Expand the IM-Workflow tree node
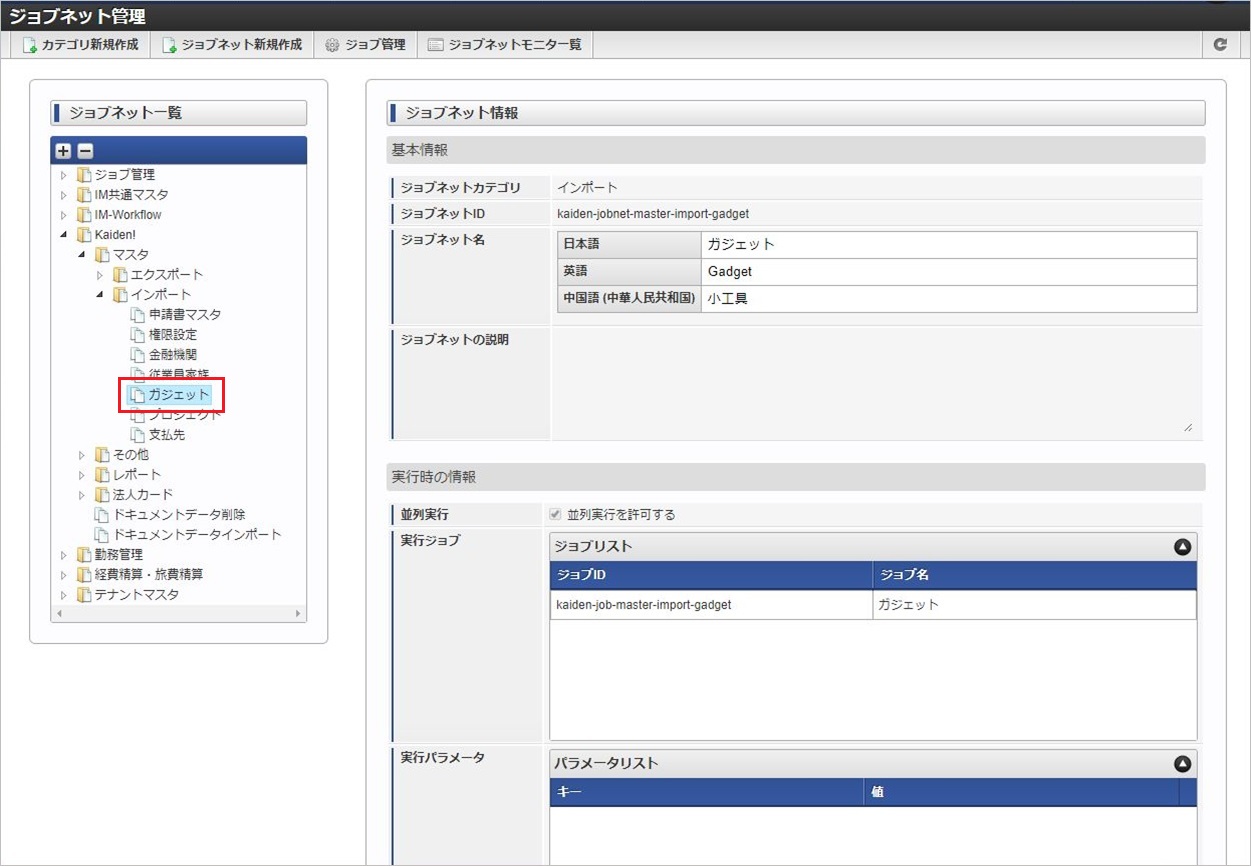The width and height of the screenshot is (1251, 866). point(64,215)
